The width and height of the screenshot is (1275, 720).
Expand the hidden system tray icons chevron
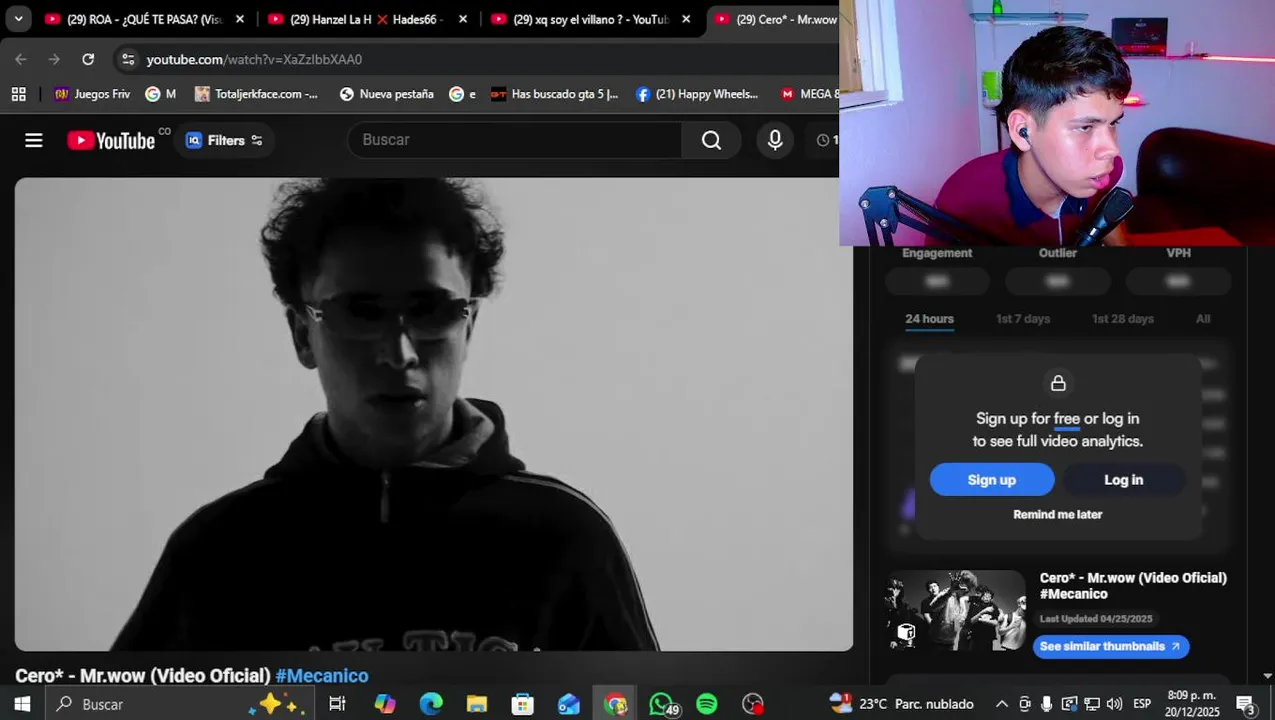pyautogui.click(x=1002, y=704)
